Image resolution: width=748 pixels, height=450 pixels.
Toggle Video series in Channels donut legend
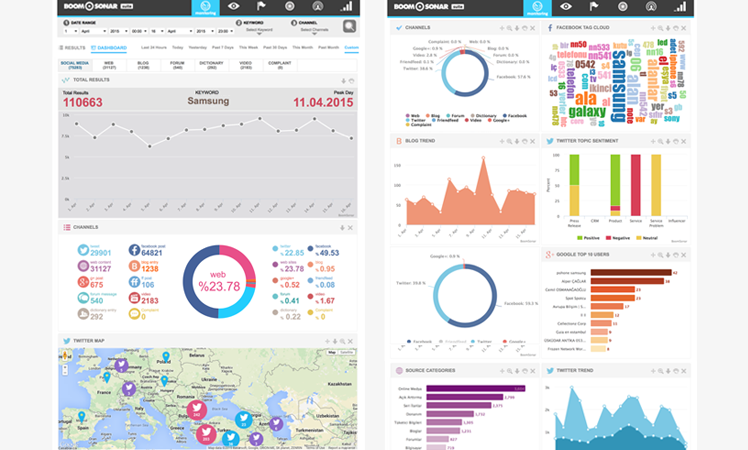[x=473, y=120]
